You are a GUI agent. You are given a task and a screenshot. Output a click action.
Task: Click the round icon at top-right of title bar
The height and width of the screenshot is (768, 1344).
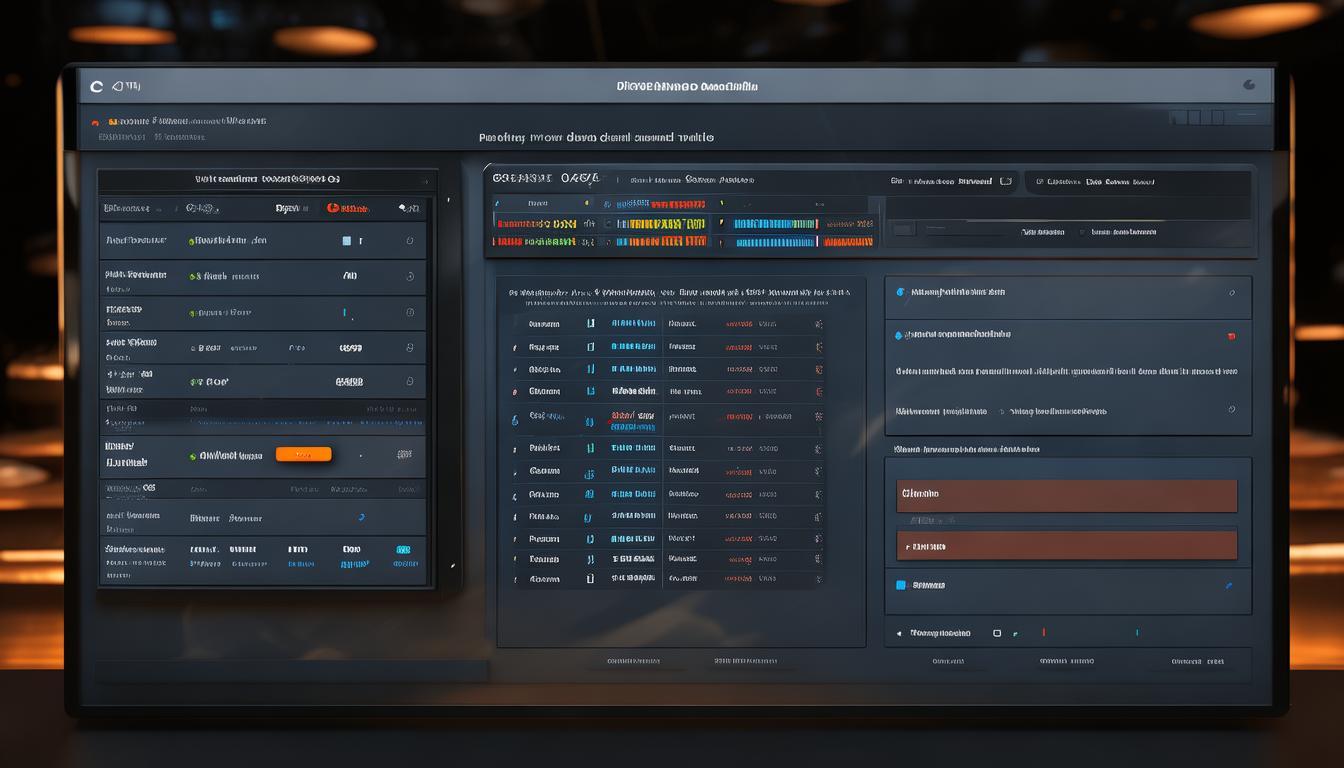point(1249,85)
